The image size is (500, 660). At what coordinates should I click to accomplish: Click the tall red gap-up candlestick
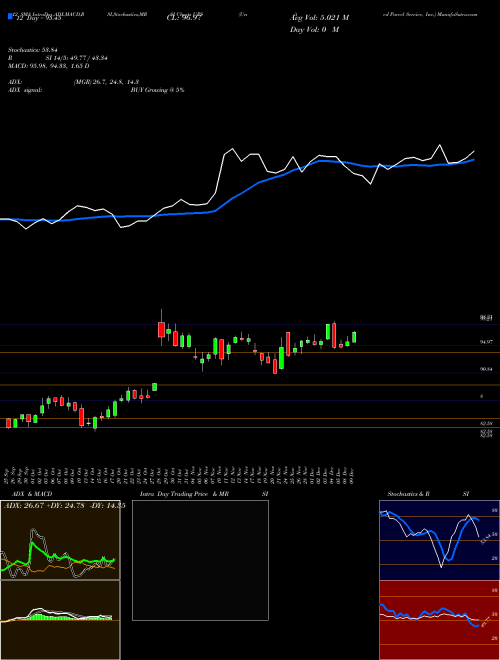161,329
